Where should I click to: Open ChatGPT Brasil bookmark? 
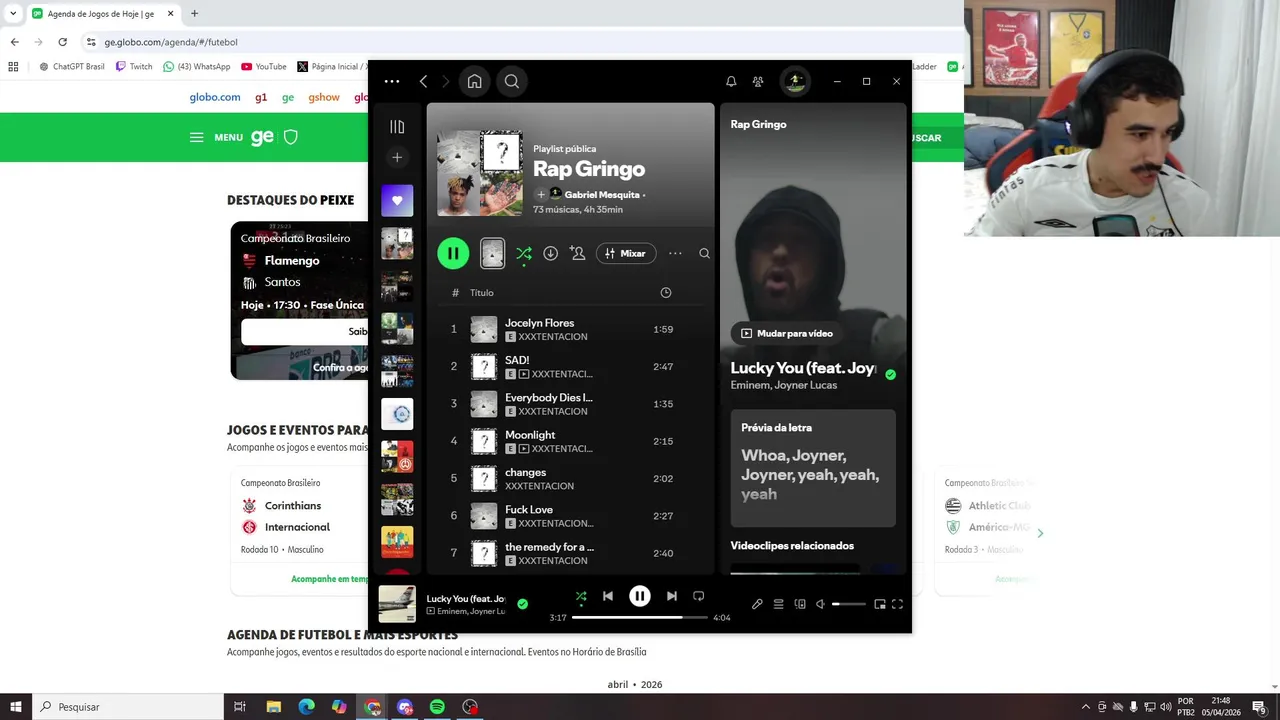(x=72, y=67)
